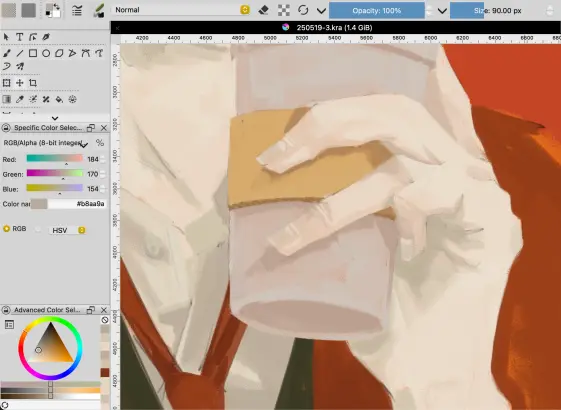Select the Transform tool

[6, 83]
